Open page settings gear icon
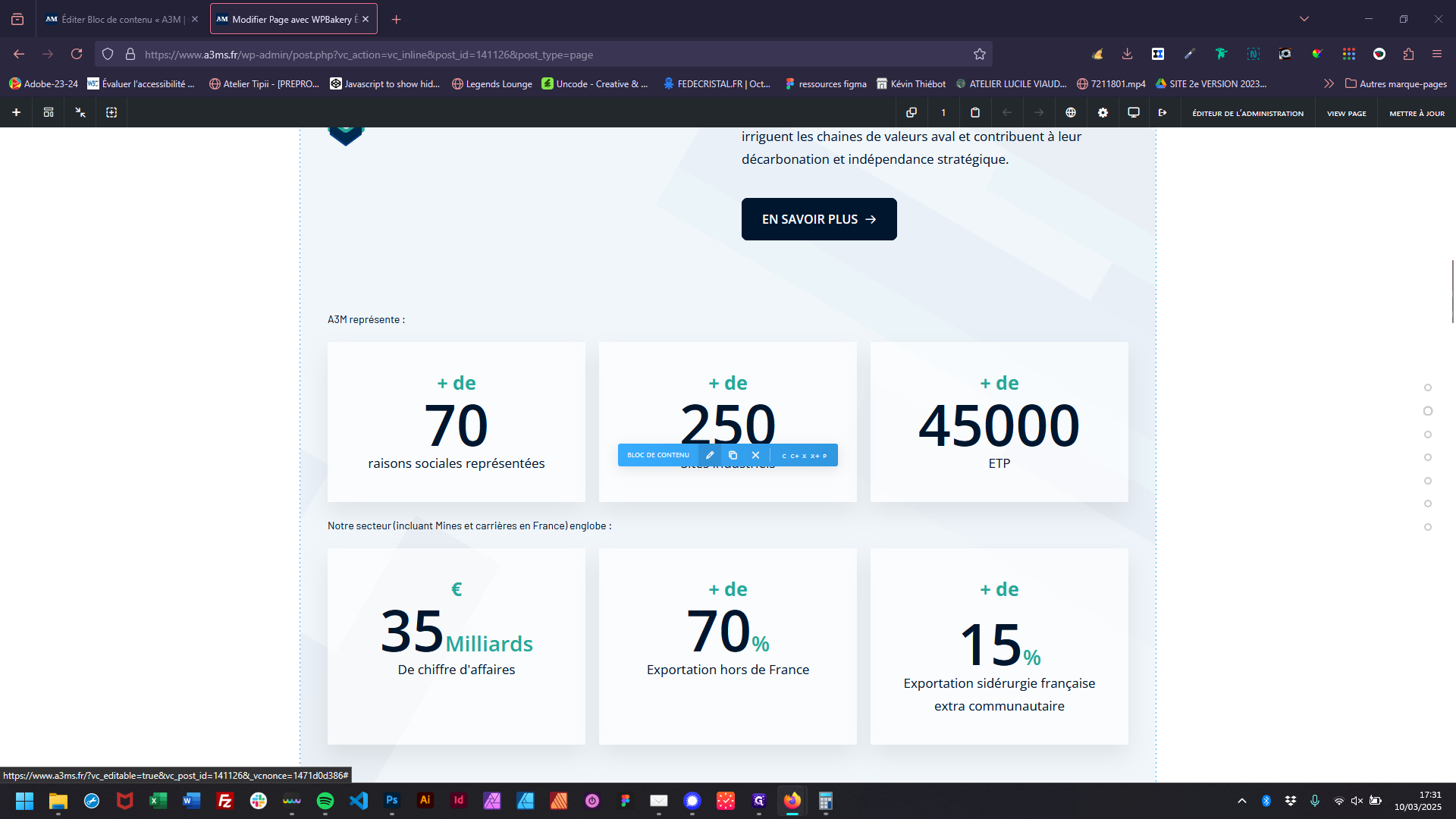The height and width of the screenshot is (819, 1456). point(1103,112)
